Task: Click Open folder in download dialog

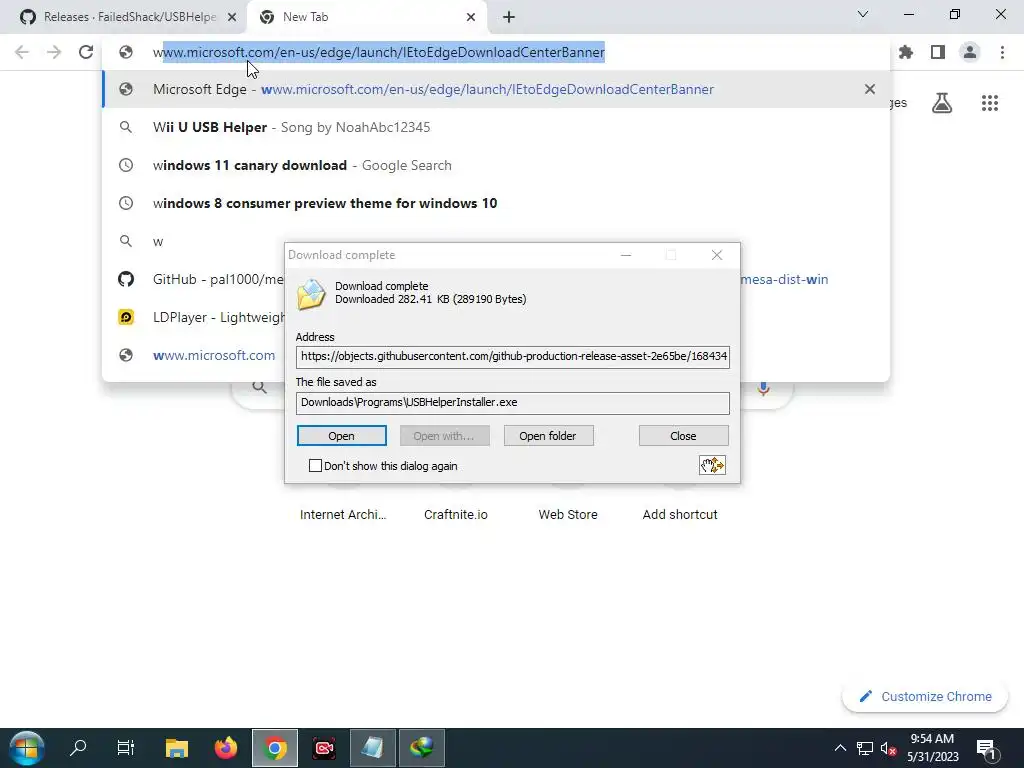Action: pos(549,436)
